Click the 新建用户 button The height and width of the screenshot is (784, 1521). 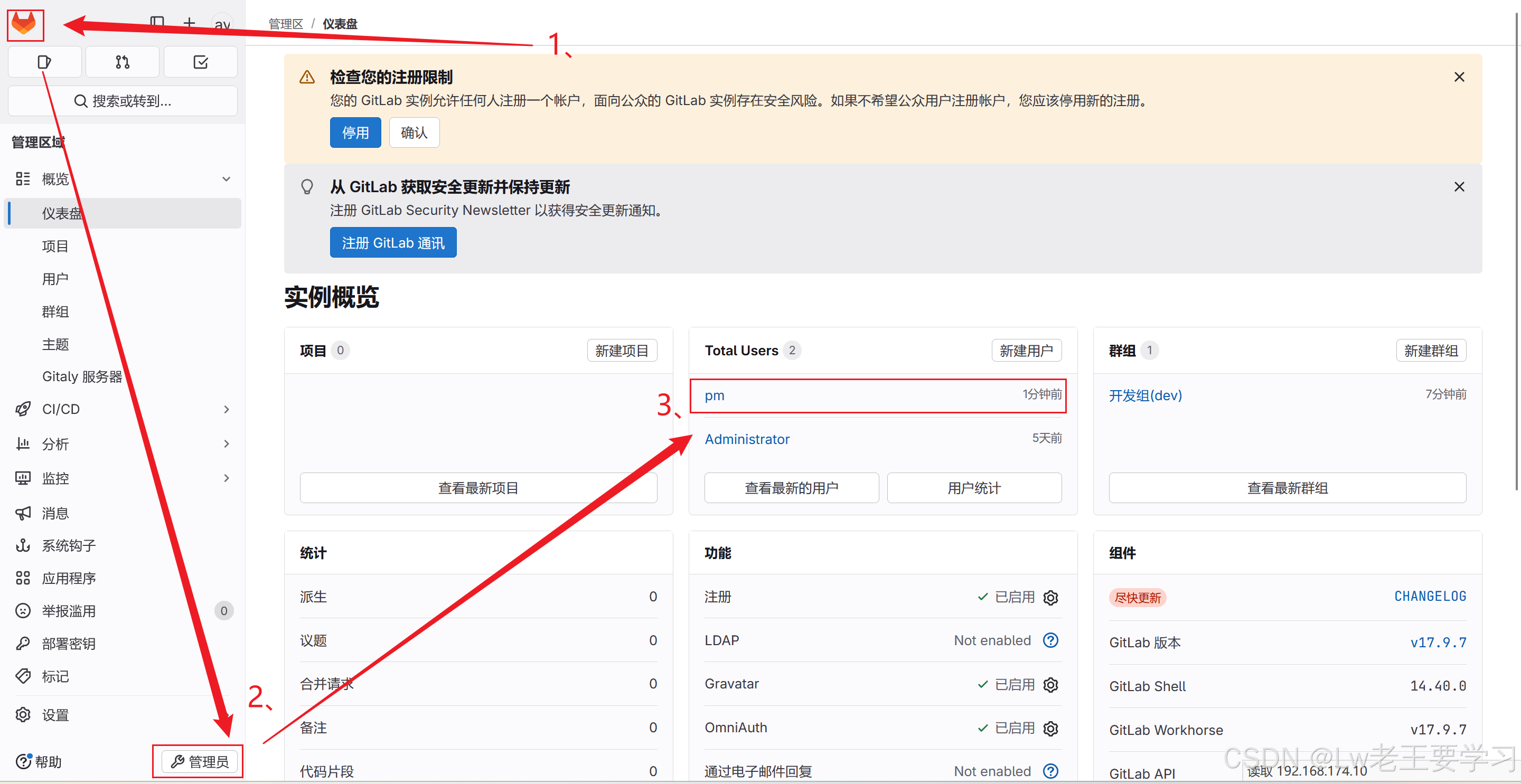point(1026,351)
